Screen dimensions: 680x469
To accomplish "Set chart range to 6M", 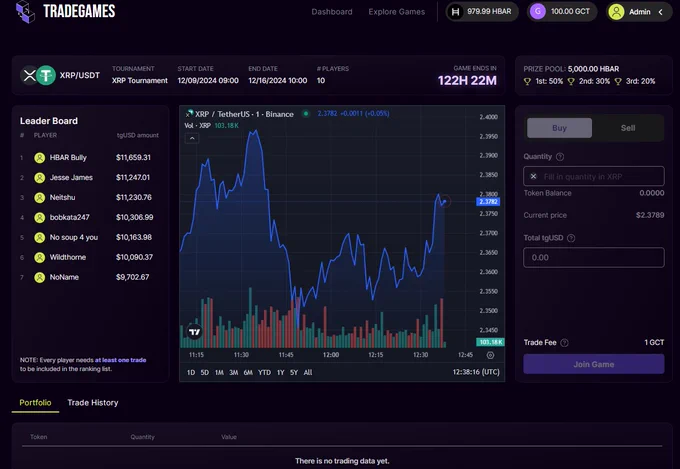I will [x=248, y=372].
